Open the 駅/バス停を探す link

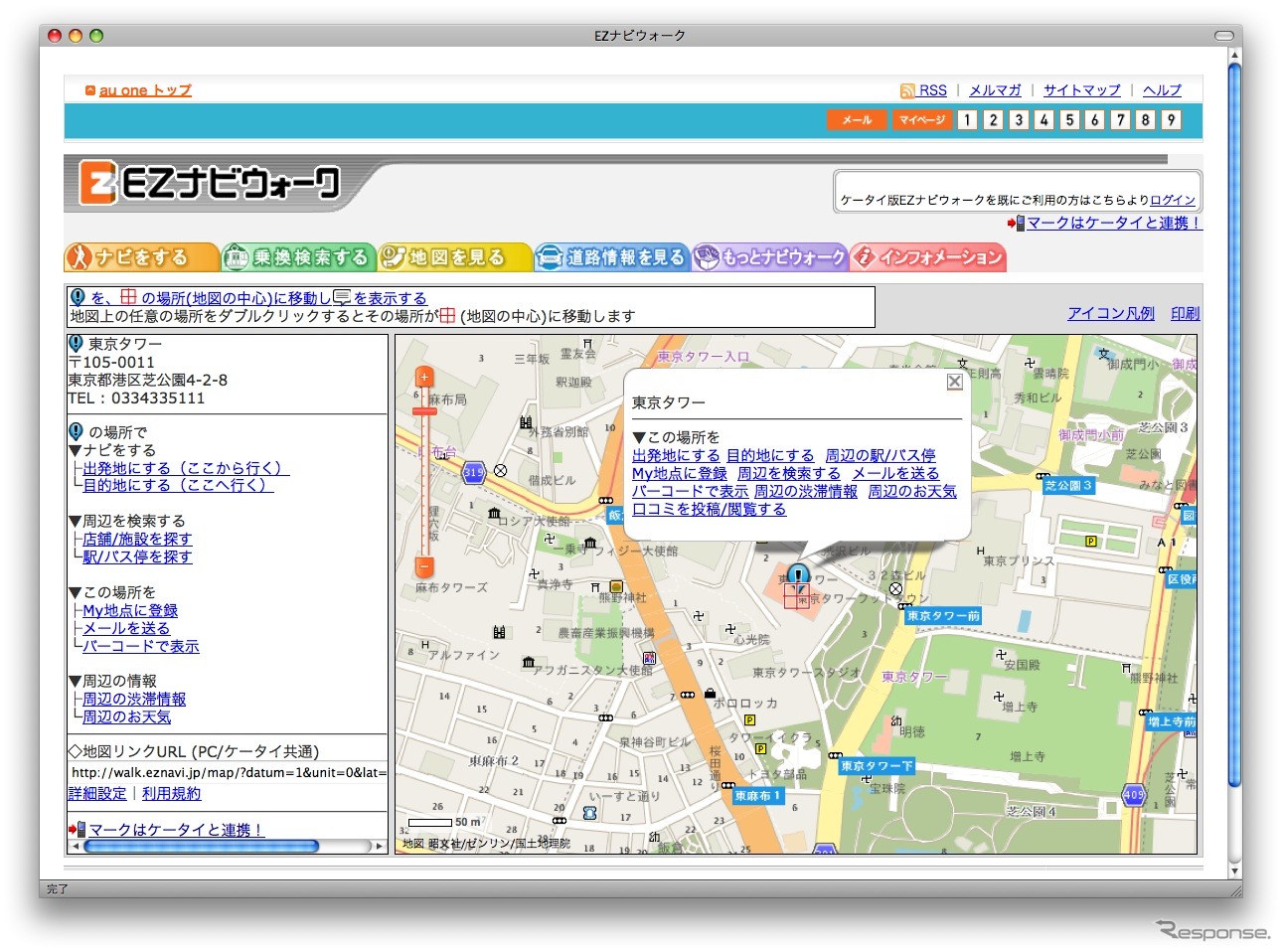click(x=137, y=556)
